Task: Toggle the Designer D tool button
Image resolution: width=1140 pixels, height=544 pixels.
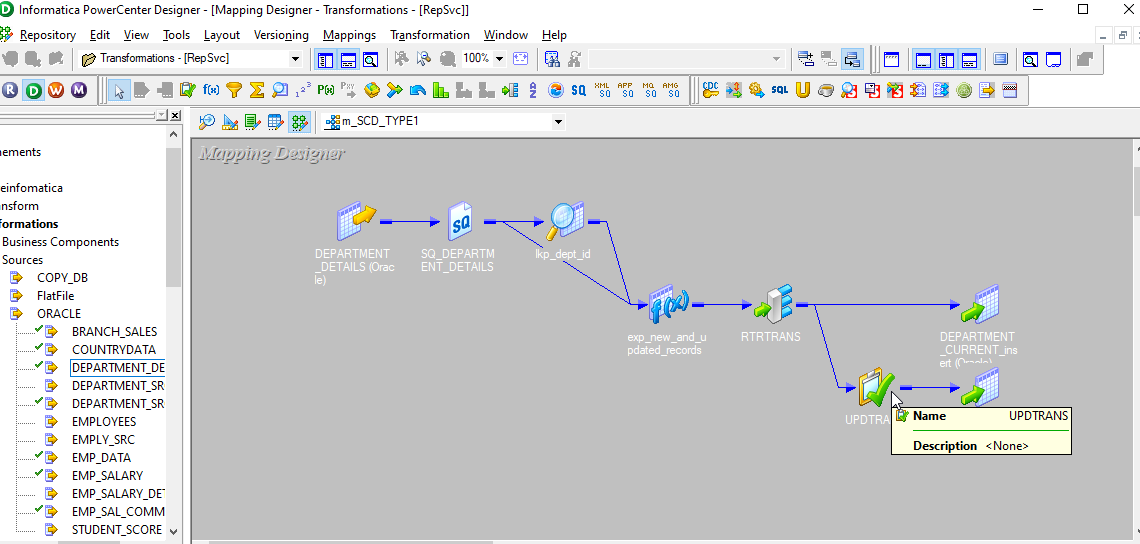Action: (x=33, y=90)
